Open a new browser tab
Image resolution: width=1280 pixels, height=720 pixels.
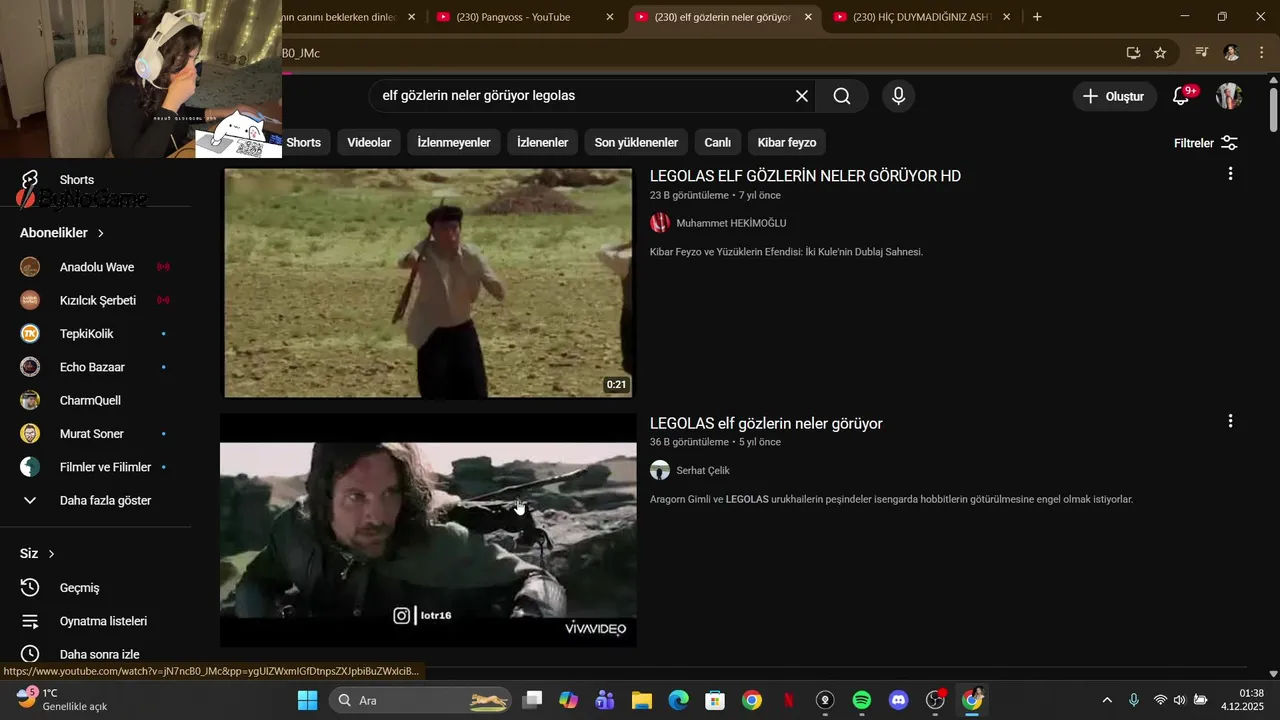coord(1037,17)
